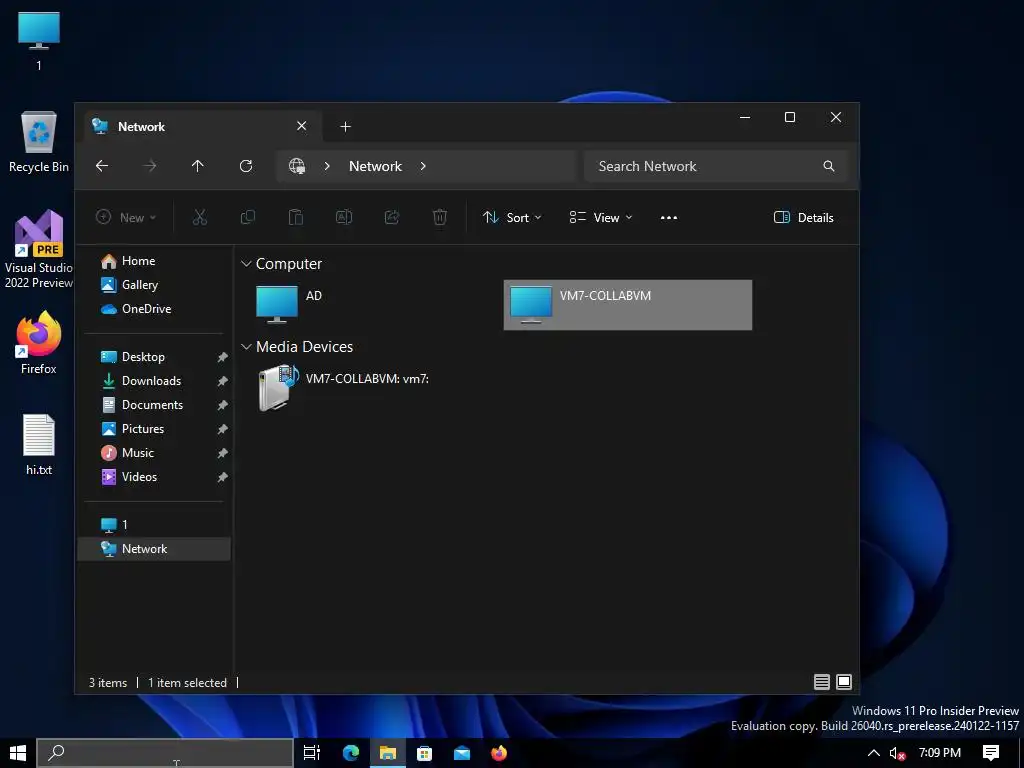Go back with the left arrow button
This screenshot has height=768, width=1024.
click(x=102, y=166)
